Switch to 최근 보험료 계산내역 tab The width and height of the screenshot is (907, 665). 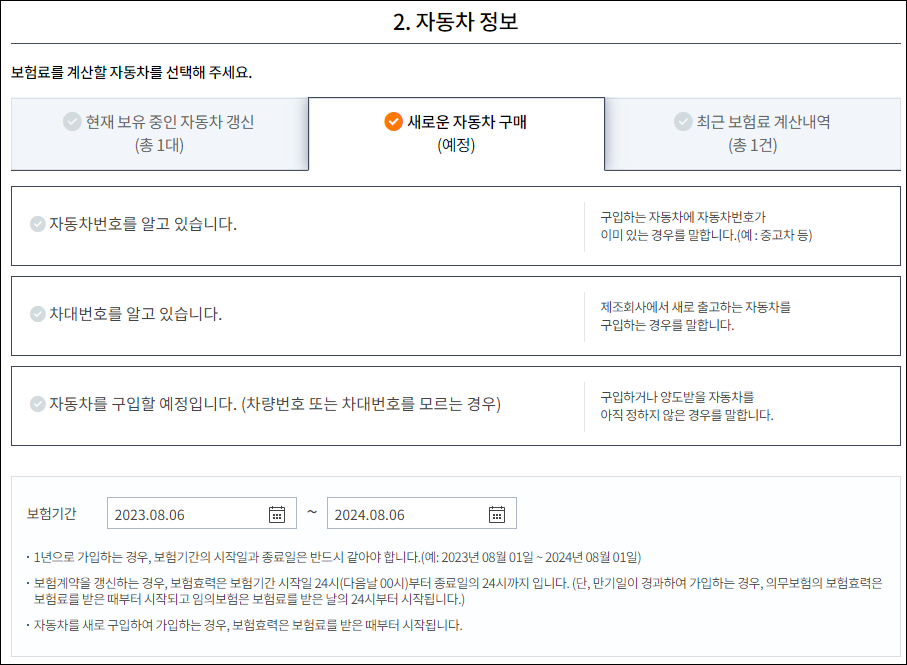753,134
